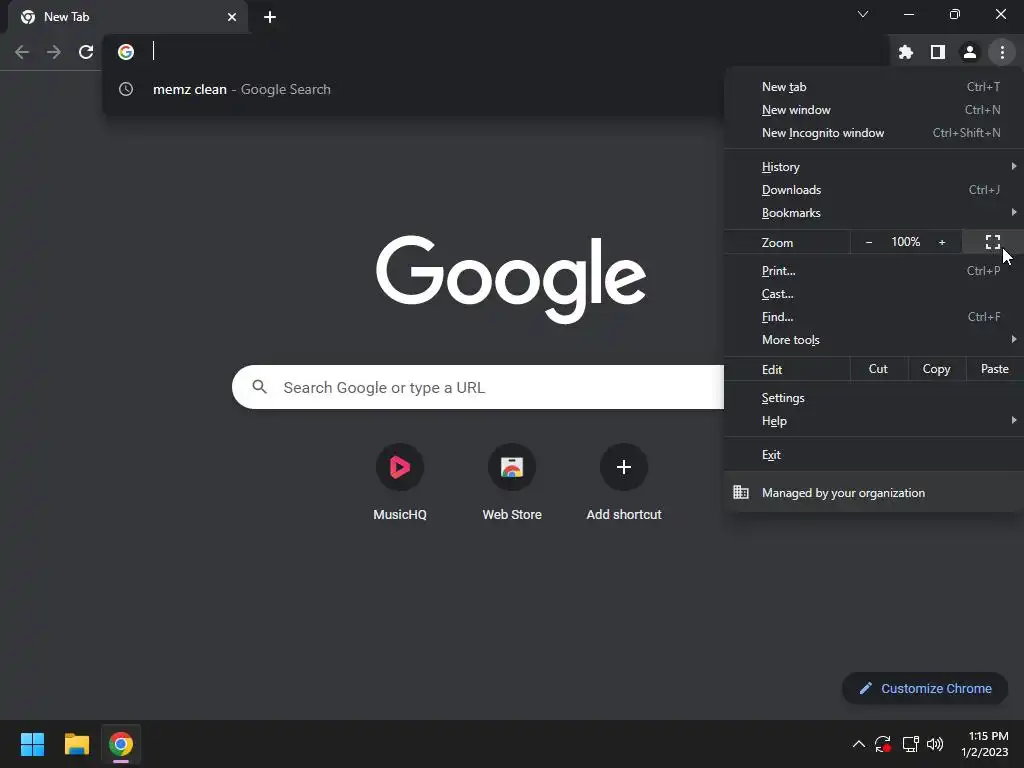Screen dimensions: 1024x768
Task: Click the organization building icon
Action: 741,492
